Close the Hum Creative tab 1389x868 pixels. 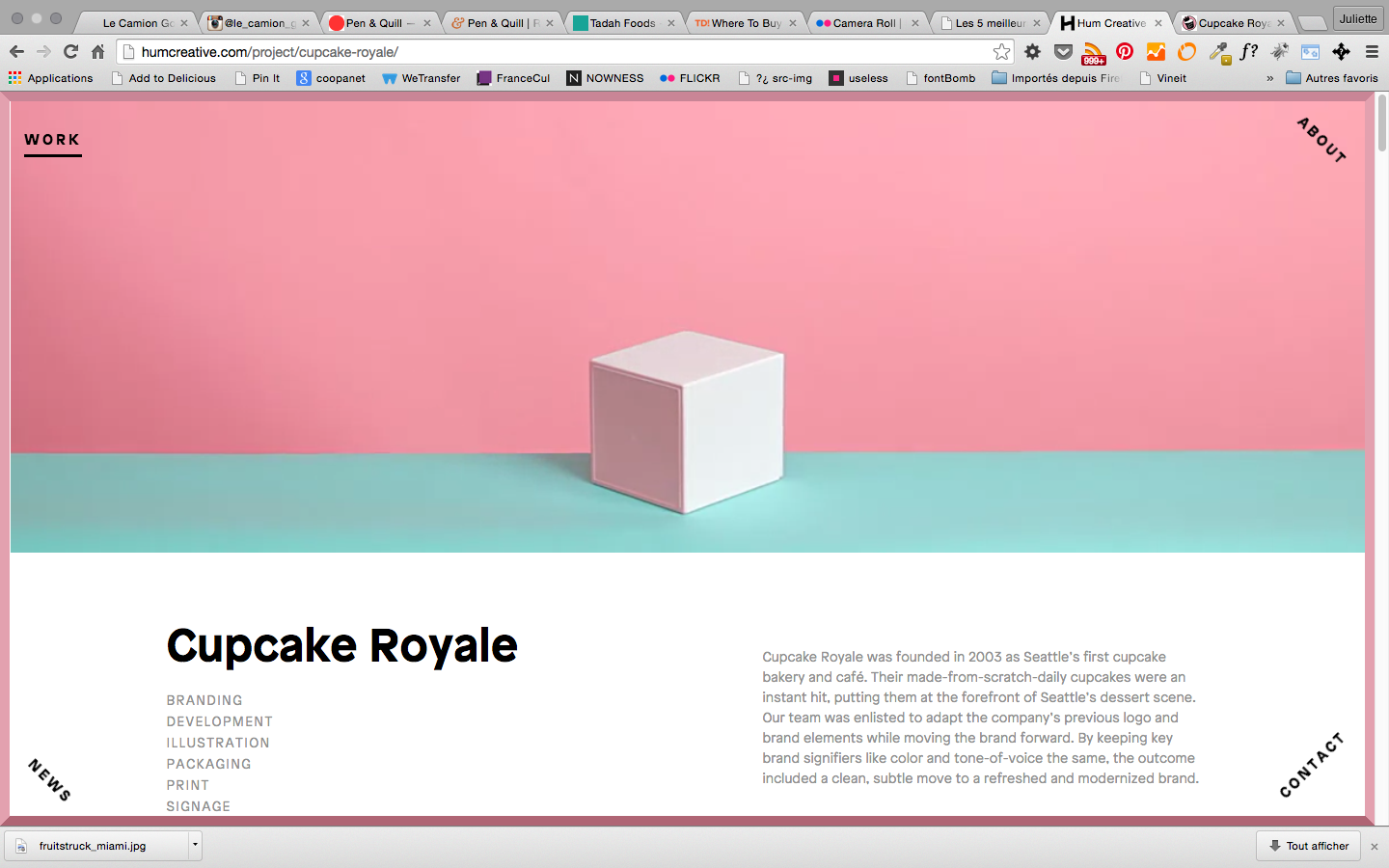[1158, 23]
